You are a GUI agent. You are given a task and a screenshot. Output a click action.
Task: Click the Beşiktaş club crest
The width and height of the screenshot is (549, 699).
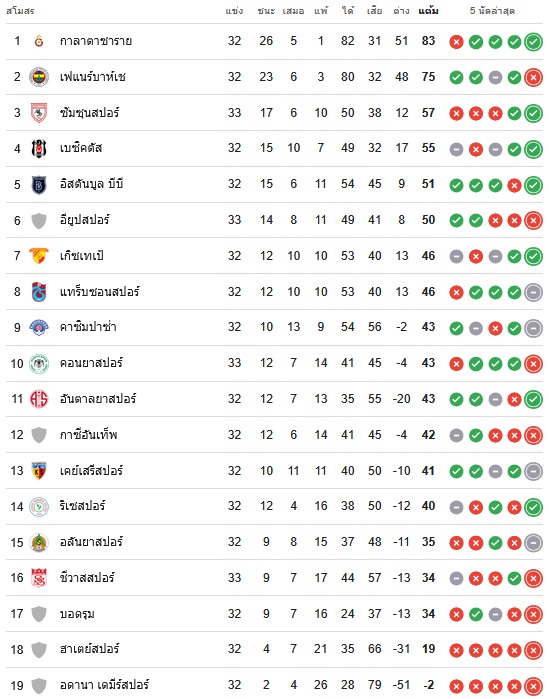point(39,148)
